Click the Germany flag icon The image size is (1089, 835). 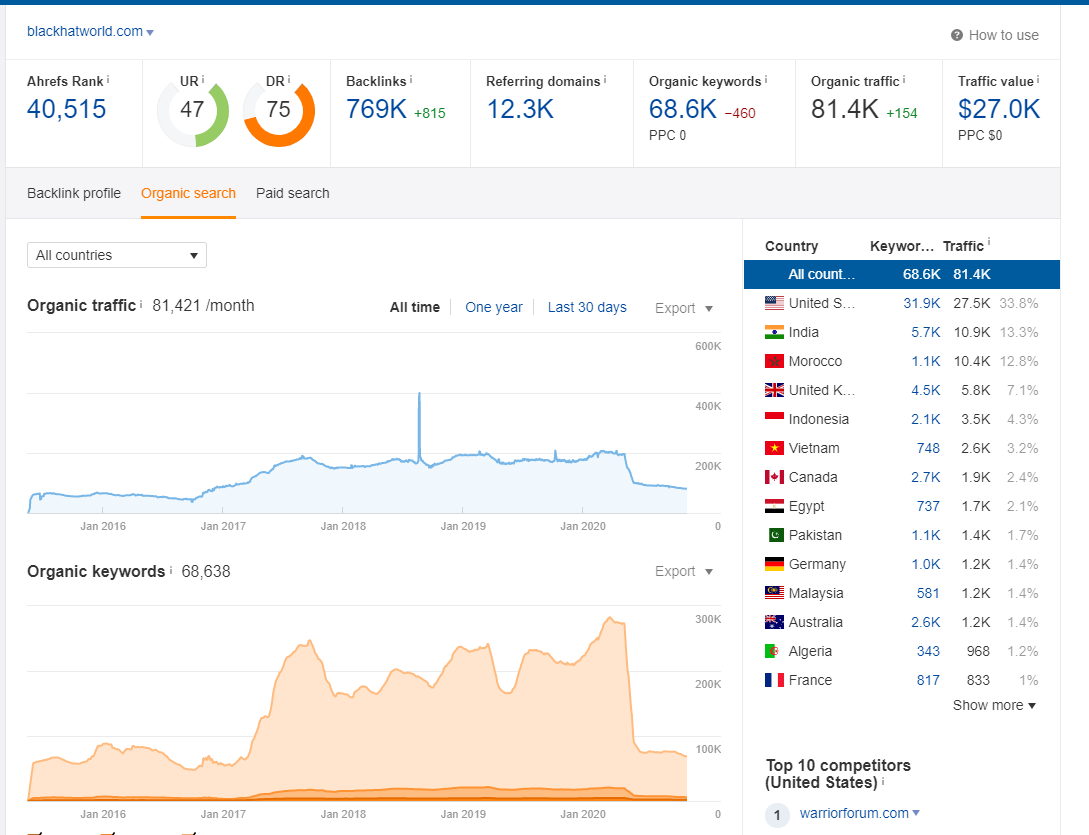774,564
